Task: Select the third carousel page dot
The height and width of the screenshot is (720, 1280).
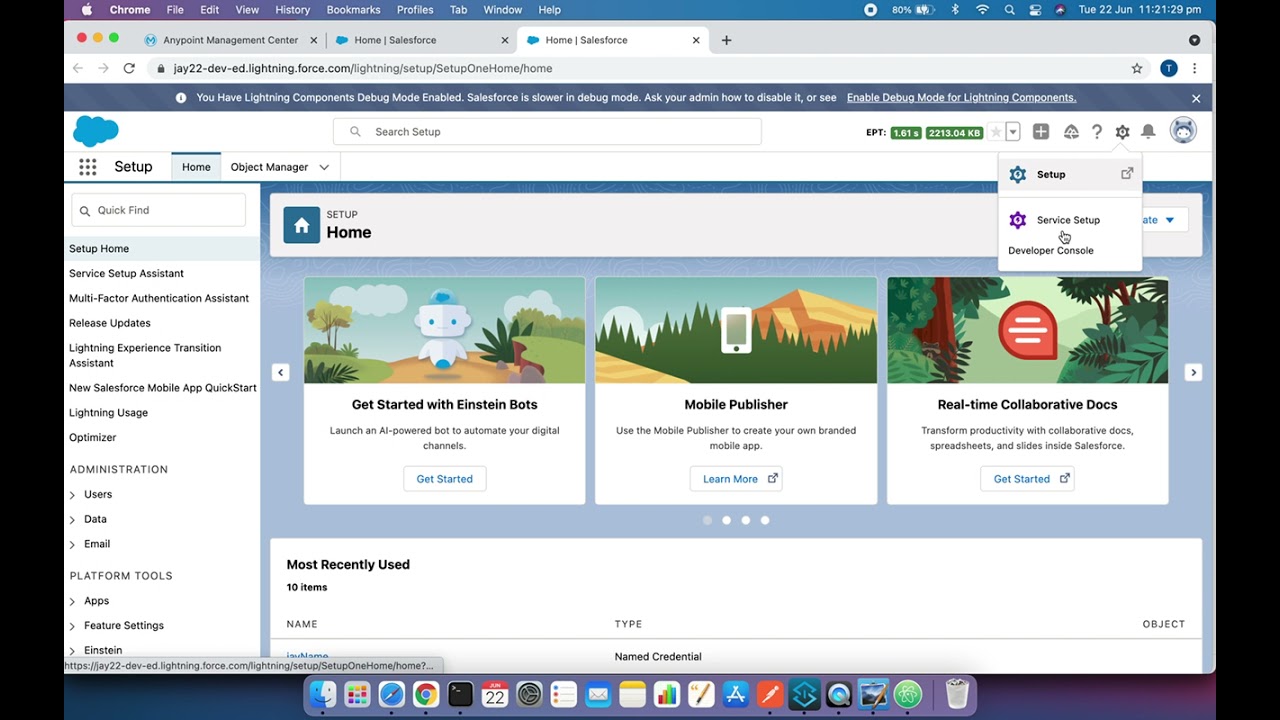Action: (746, 520)
